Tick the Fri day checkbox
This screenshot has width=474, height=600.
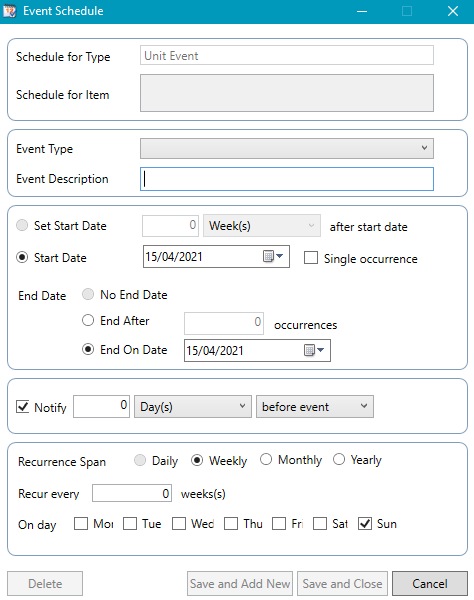pyautogui.click(x=279, y=523)
